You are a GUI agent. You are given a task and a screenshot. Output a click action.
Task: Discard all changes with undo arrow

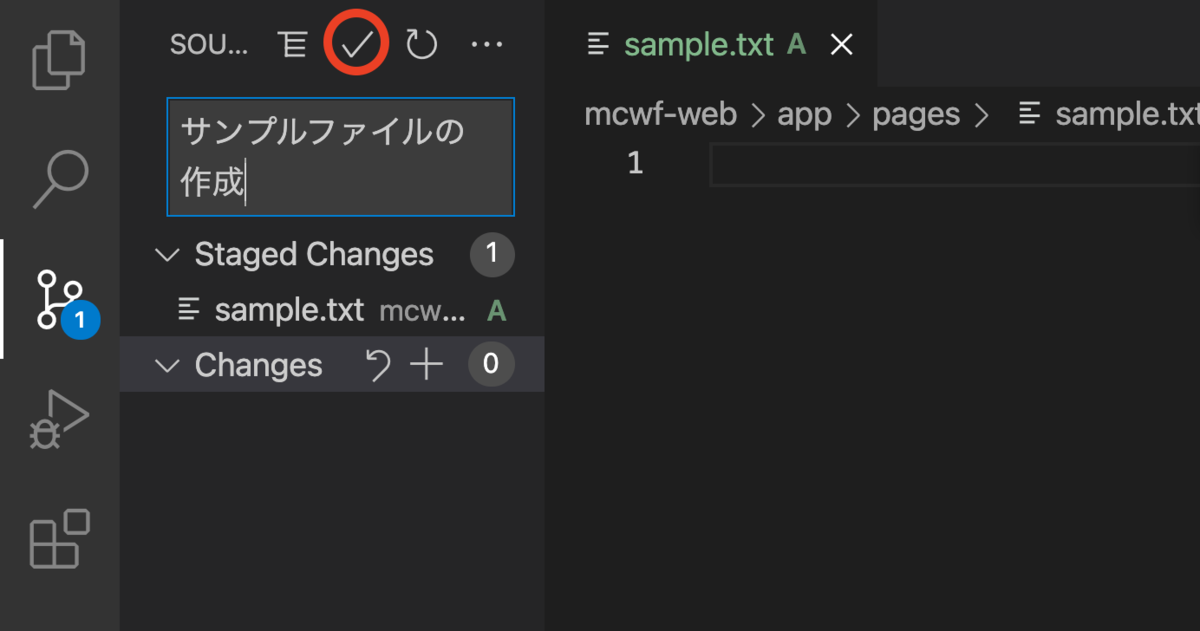(378, 365)
